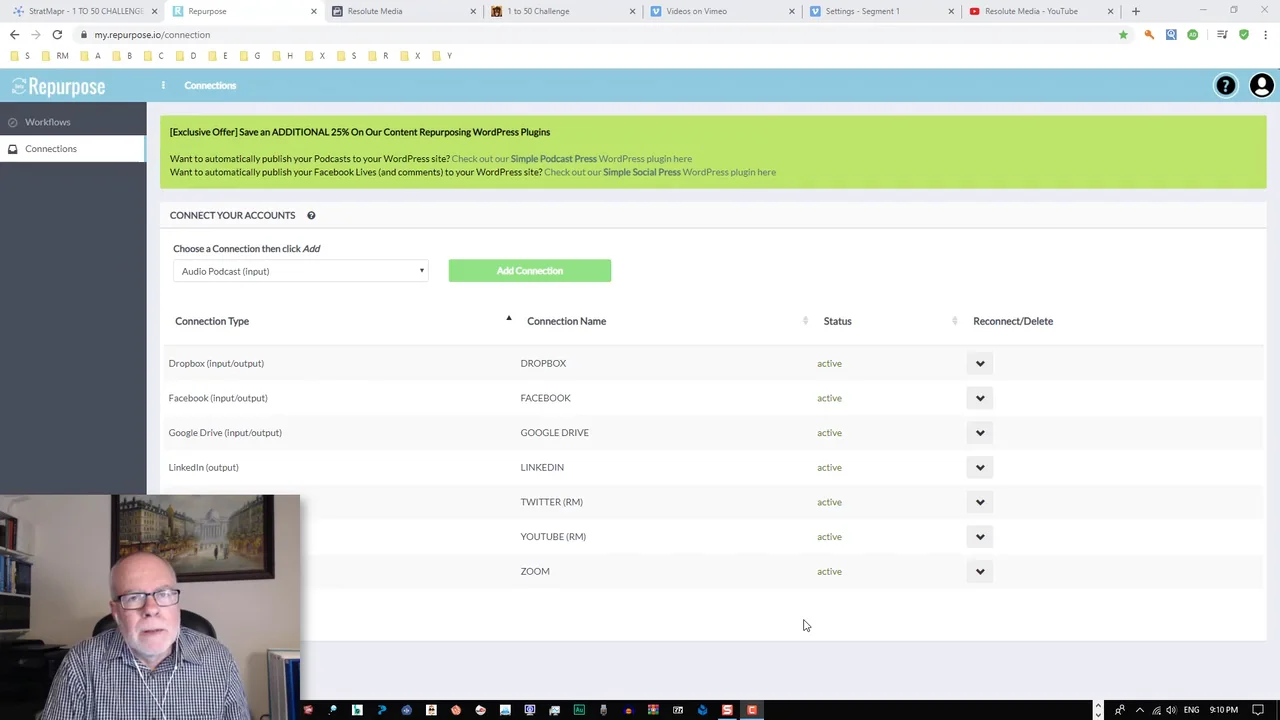This screenshot has height=720, width=1280.
Task: Expand reconnect/delete options for LinkedIn
Action: click(x=980, y=467)
